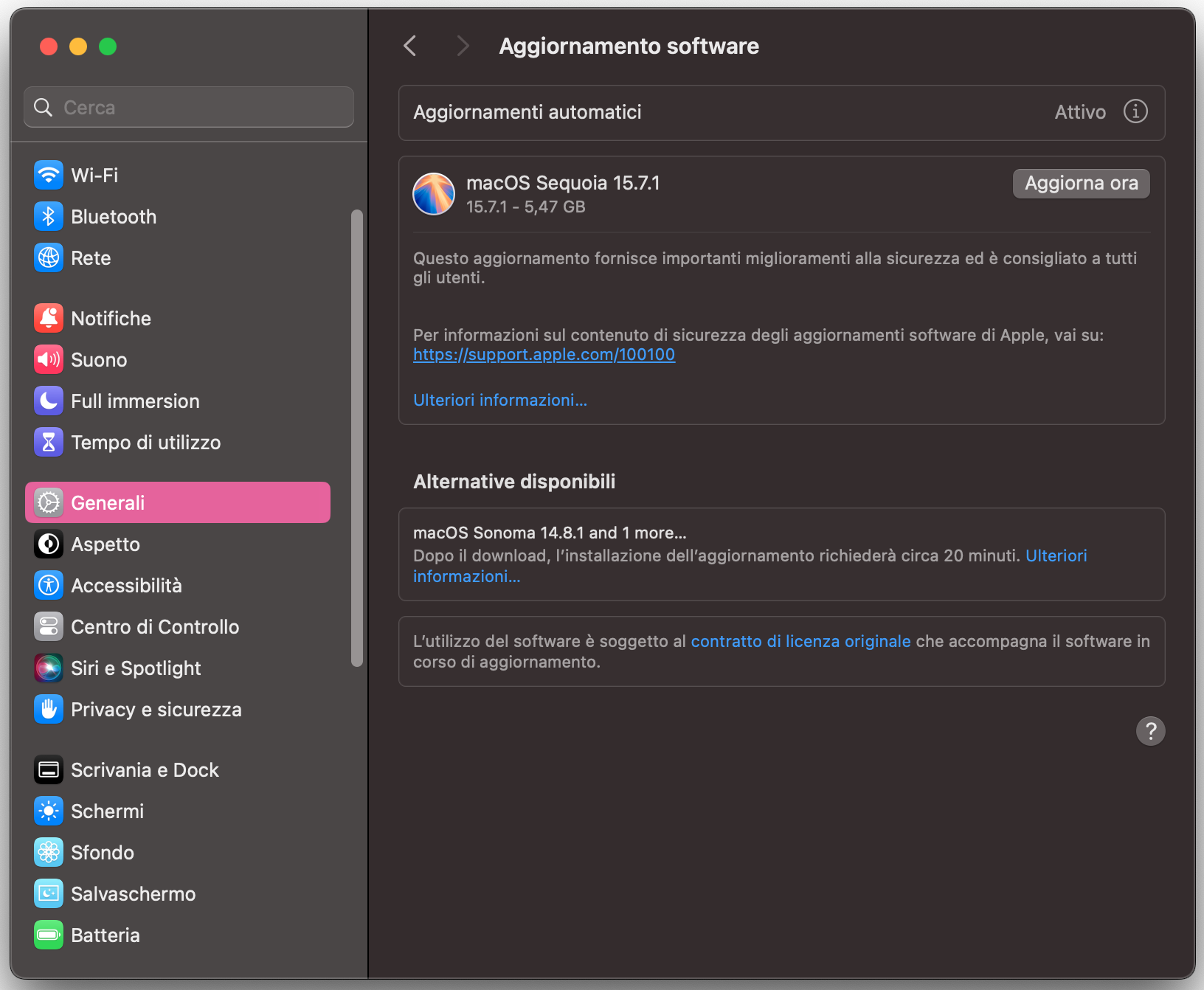Click the macOS Sequoia update icon

(x=434, y=194)
